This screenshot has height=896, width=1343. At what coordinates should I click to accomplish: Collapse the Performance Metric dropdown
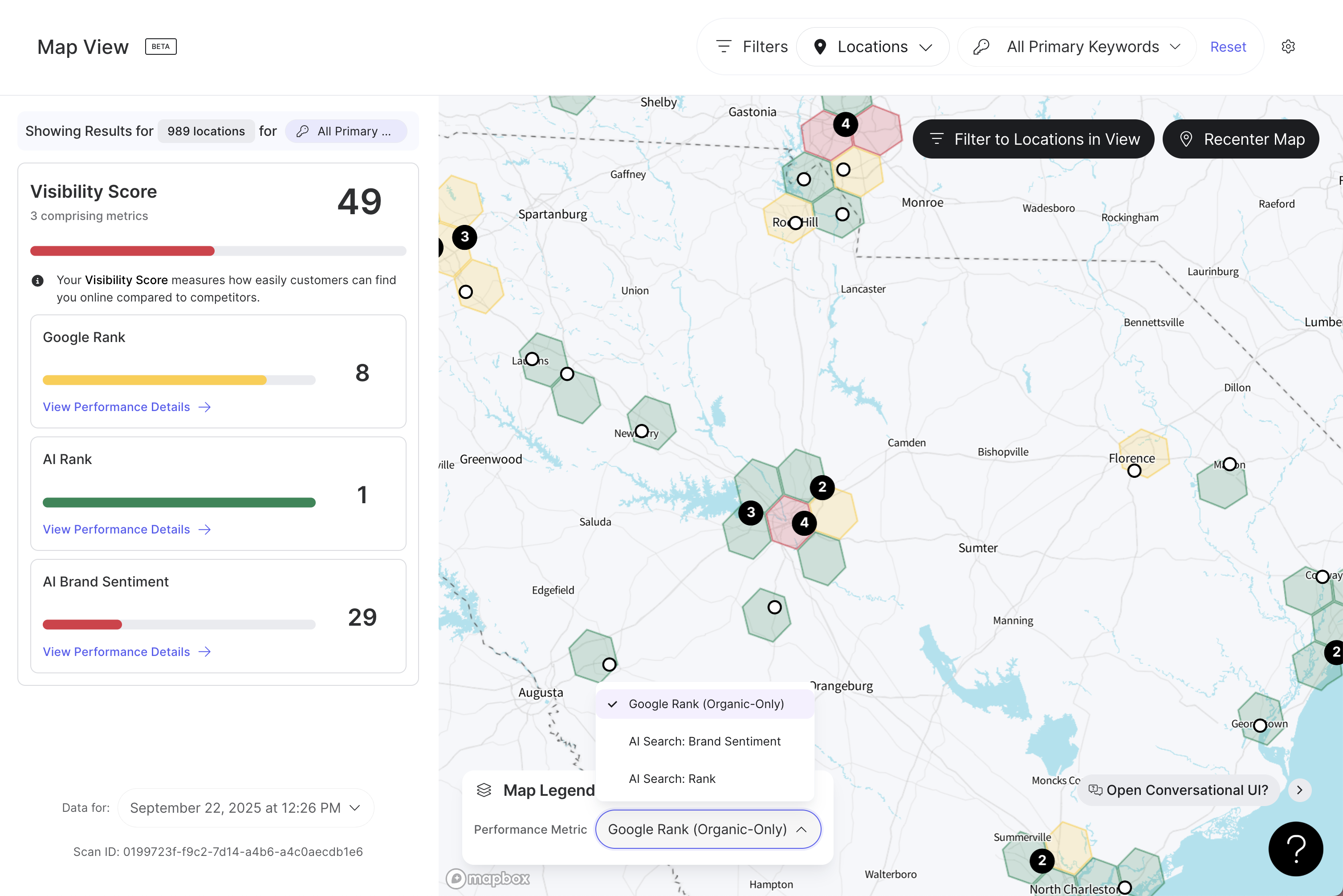[708, 829]
